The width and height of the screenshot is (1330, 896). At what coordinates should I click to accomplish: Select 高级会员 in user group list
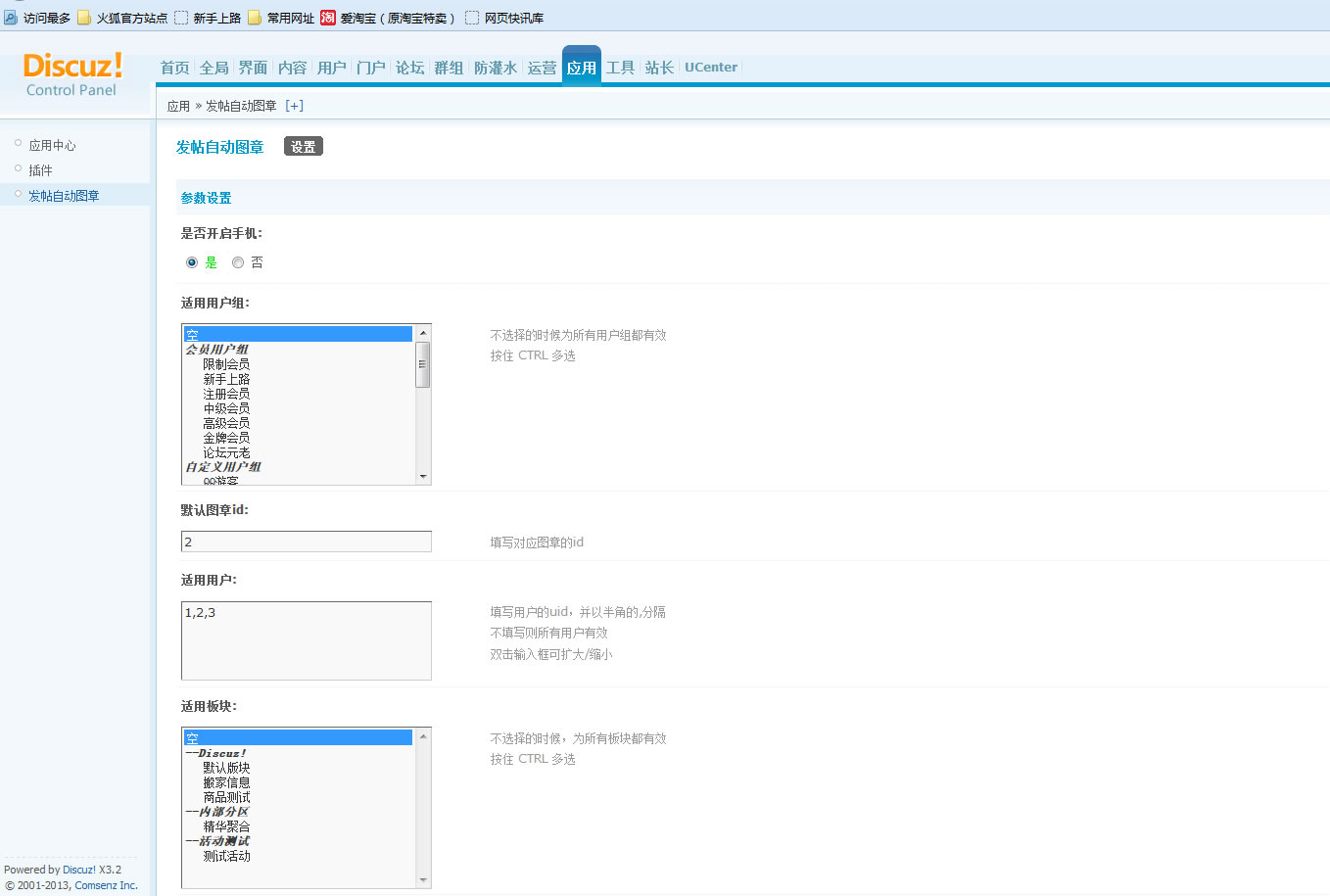tap(226, 423)
